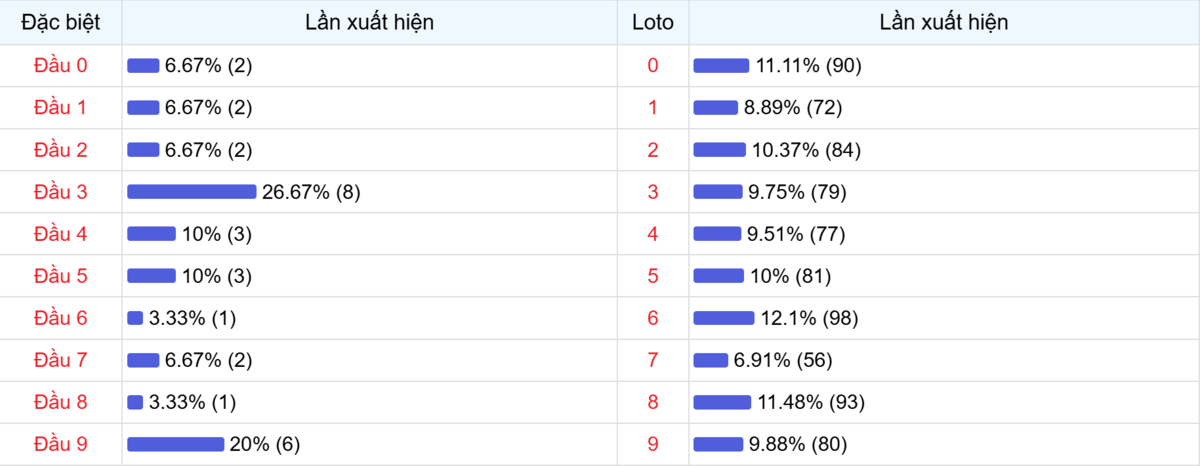Screen dimensions: 1200x466
Task: Click the right Lần xuất hiện header
Action: click(x=944, y=22)
